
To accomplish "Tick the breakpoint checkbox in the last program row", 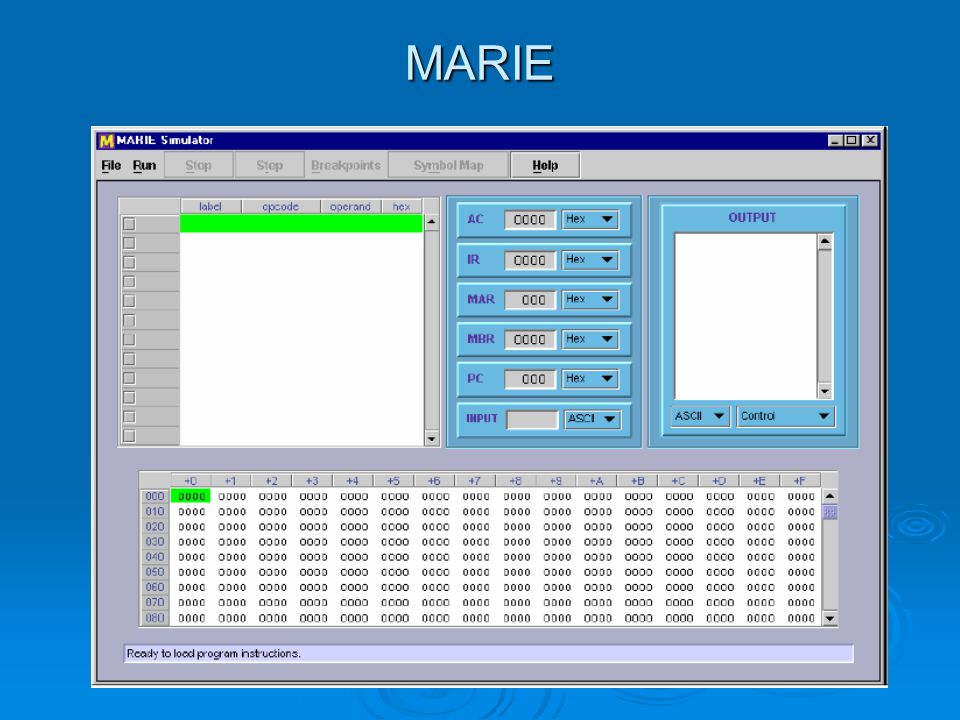I will coord(129,436).
